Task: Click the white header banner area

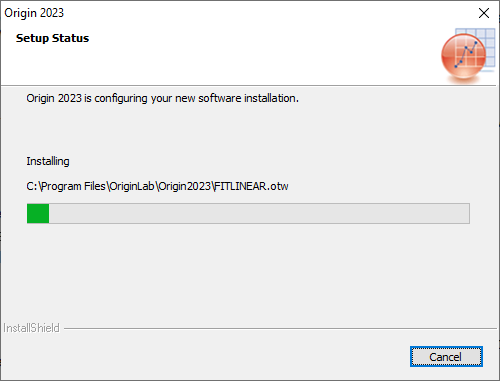Action: (233, 57)
